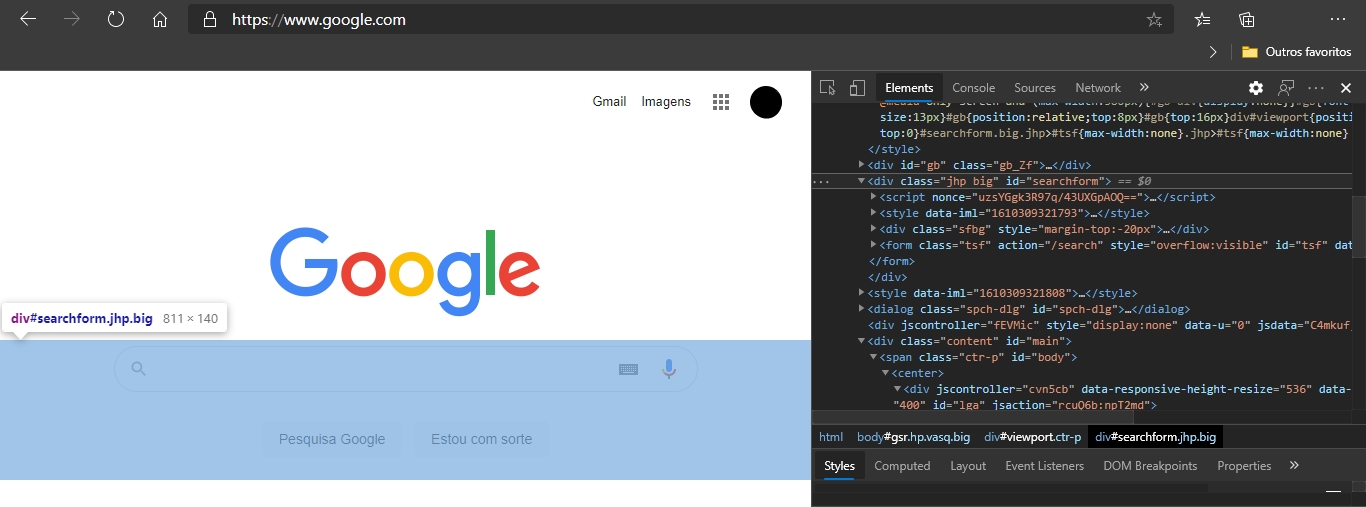This screenshot has height=507, width=1366.
Task: Select html in the breadcrumb bar
Action: click(831, 437)
